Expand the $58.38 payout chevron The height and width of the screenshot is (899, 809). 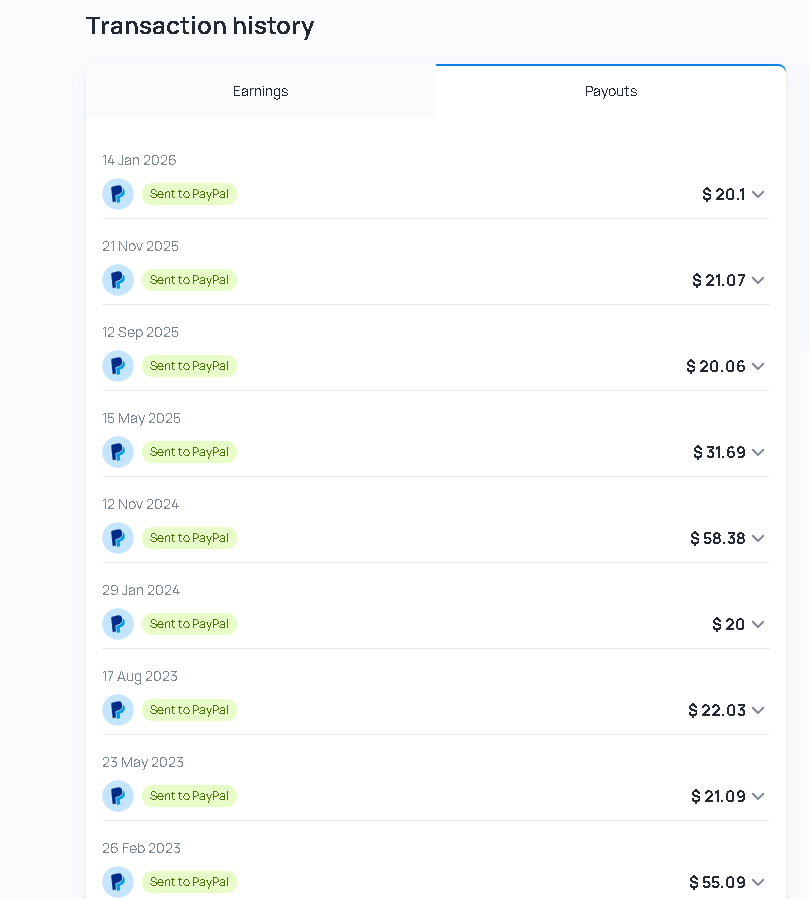(758, 538)
